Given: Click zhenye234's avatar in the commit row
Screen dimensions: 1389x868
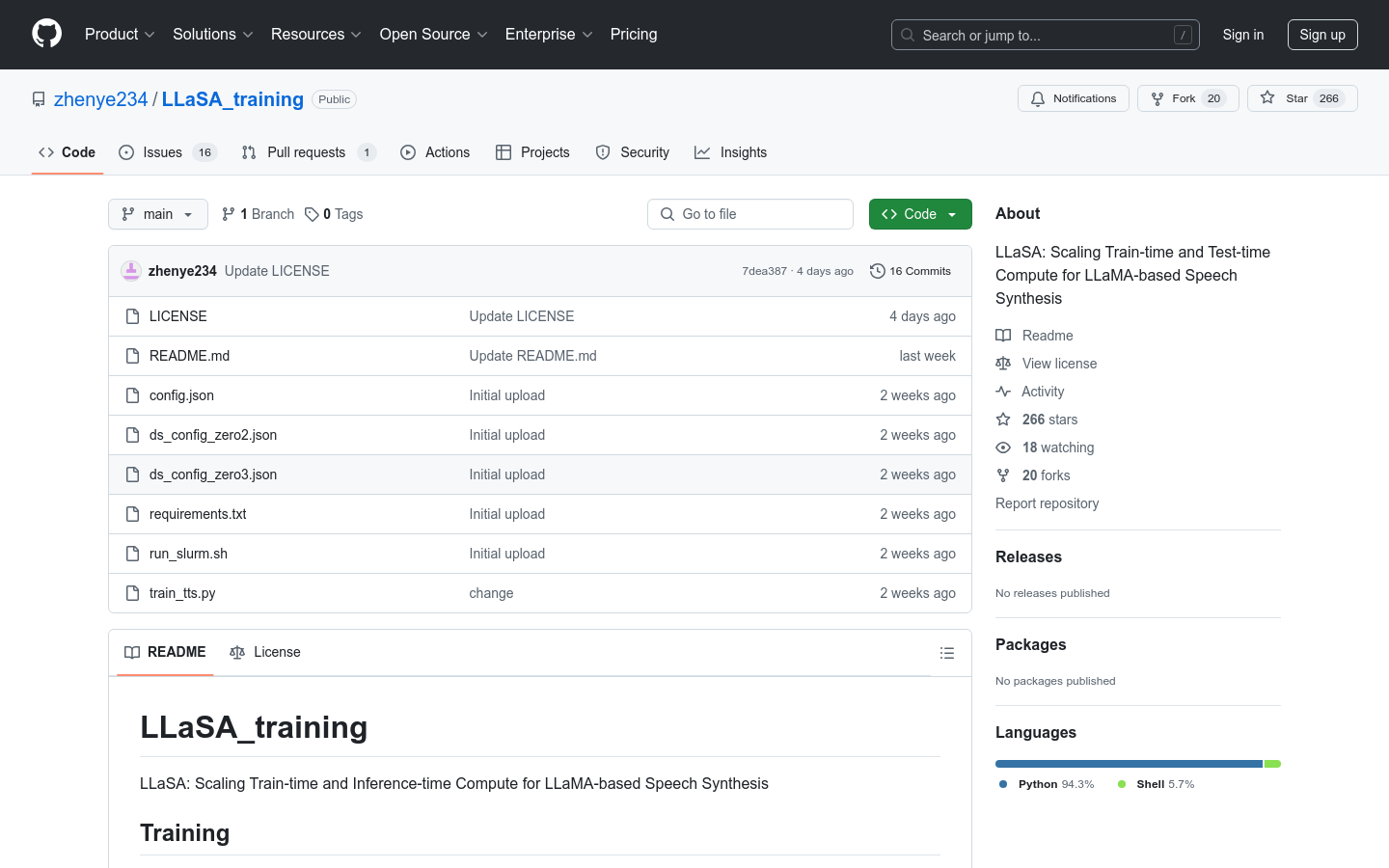Looking at the screenshot, I should click(x=131, y=271).
